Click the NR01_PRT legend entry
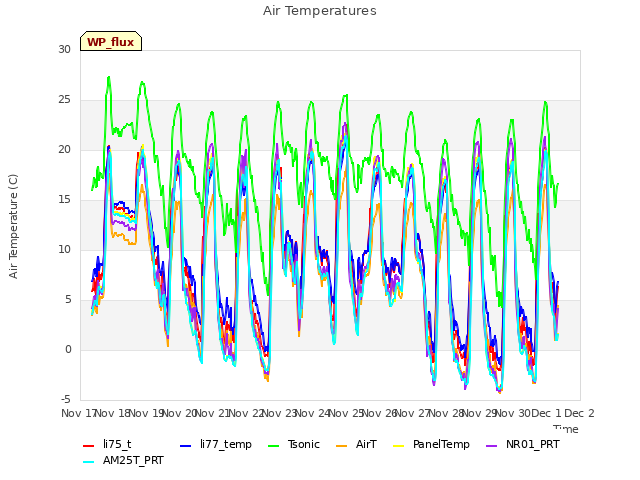 pos(523,444)
